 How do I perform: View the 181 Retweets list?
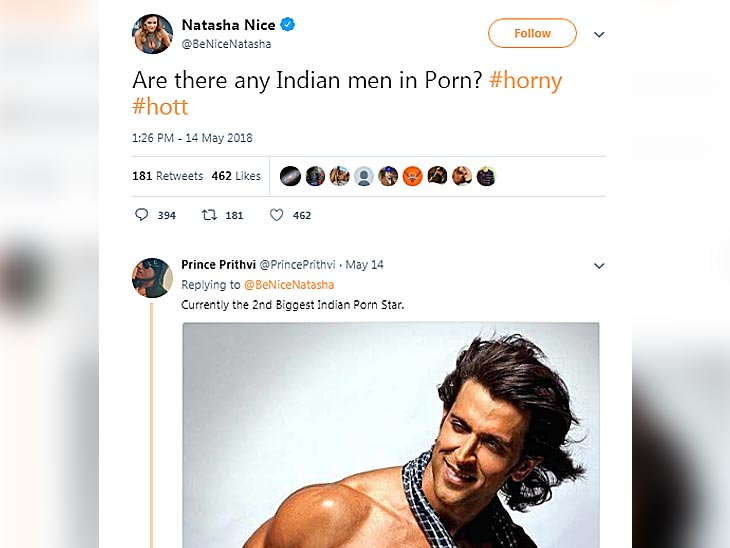point(168,176)
